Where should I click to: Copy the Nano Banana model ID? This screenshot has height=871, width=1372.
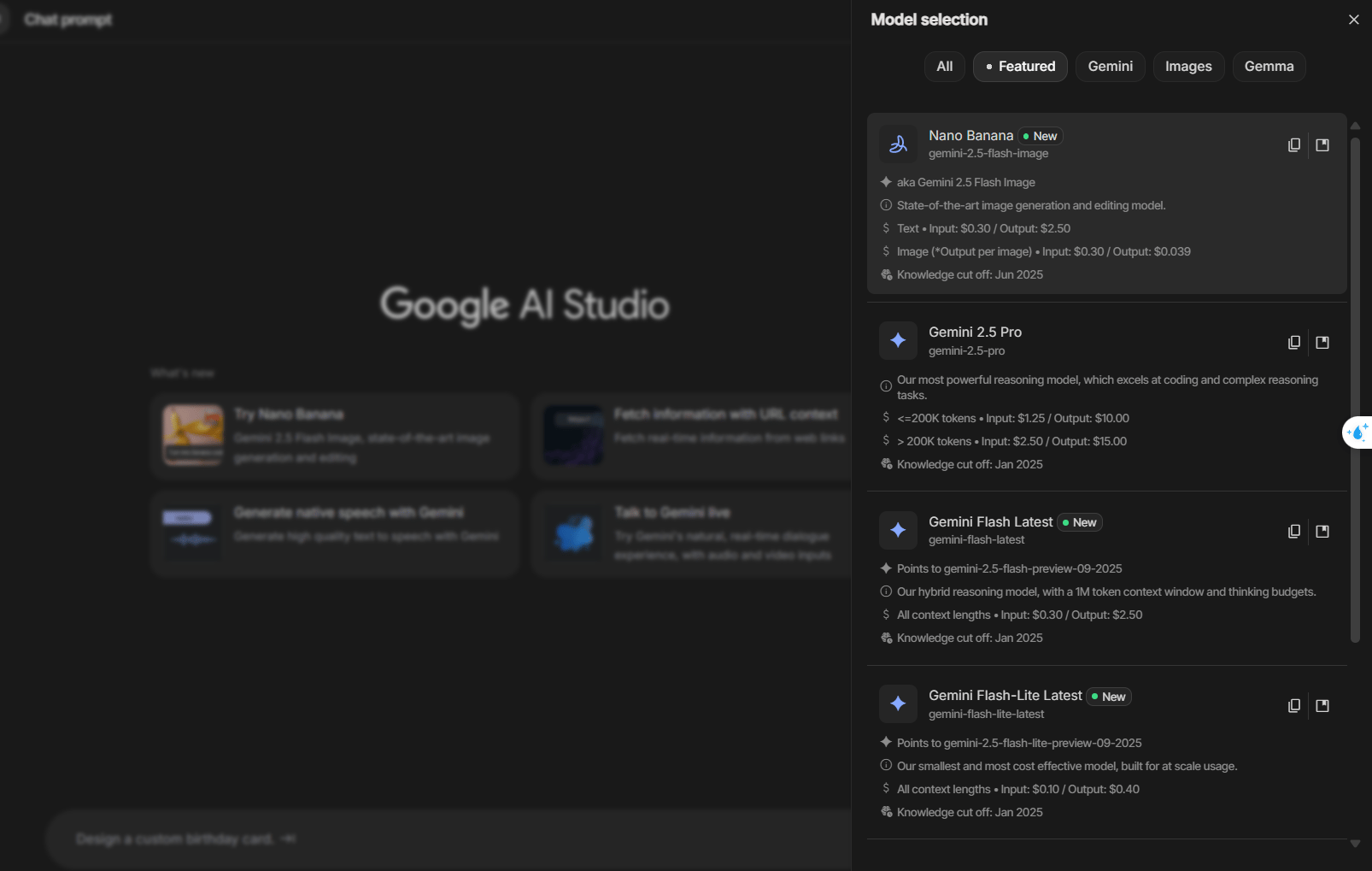point(1294,145)
